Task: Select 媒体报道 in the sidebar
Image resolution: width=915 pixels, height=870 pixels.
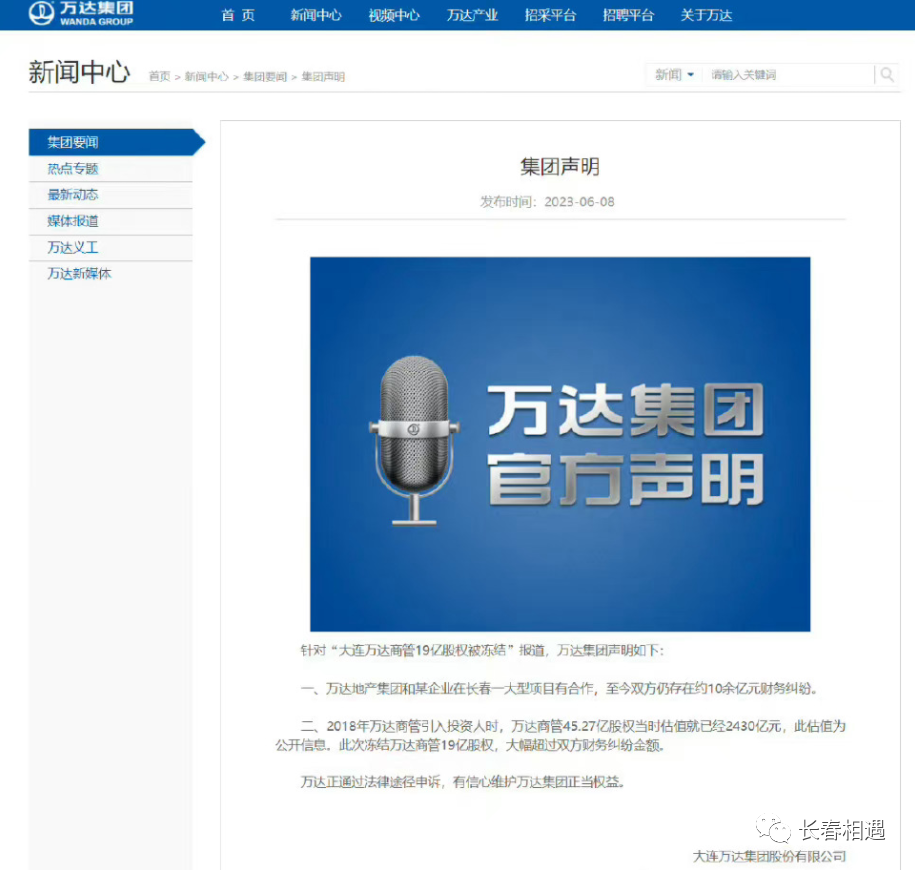Action: click(x=110, y=221)
